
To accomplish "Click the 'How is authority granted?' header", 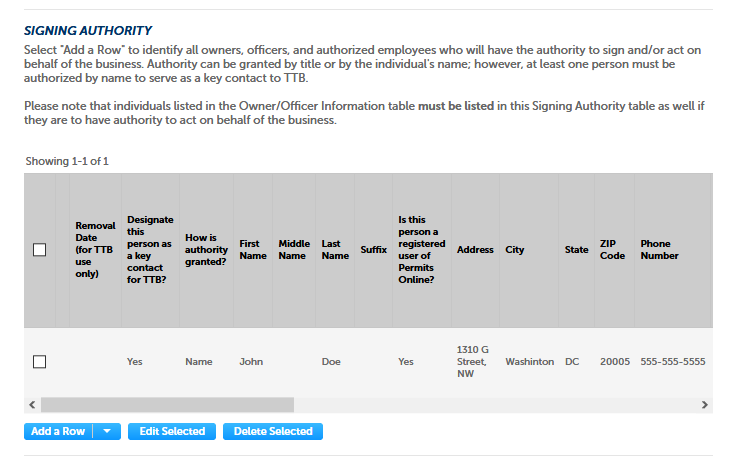I will (x=206, y=250).
